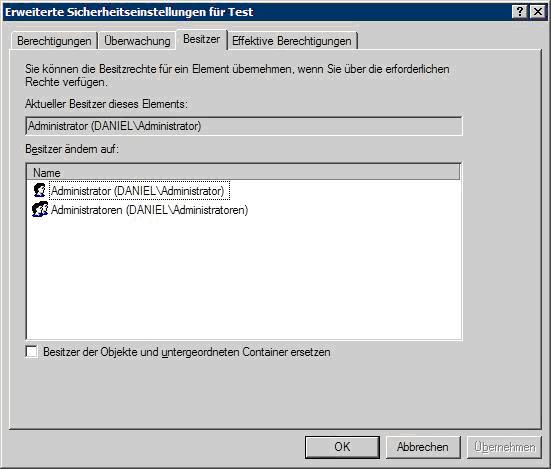Switch to the Berechtigungen tab

click(x=54, y=41)
